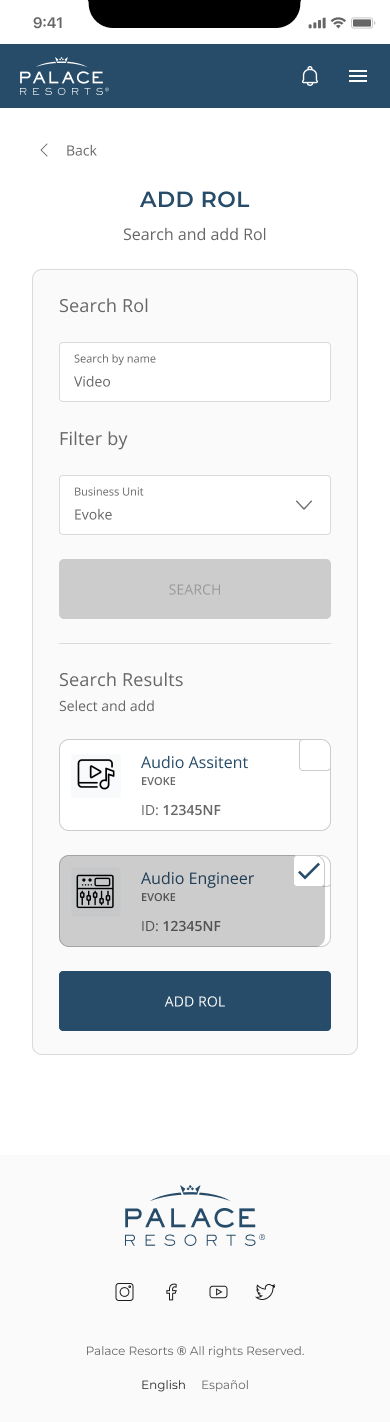Open the Instagram icon in footer
Image resolution: width=390 pixels, height=1422 pixels.
tap(125, 1291)
